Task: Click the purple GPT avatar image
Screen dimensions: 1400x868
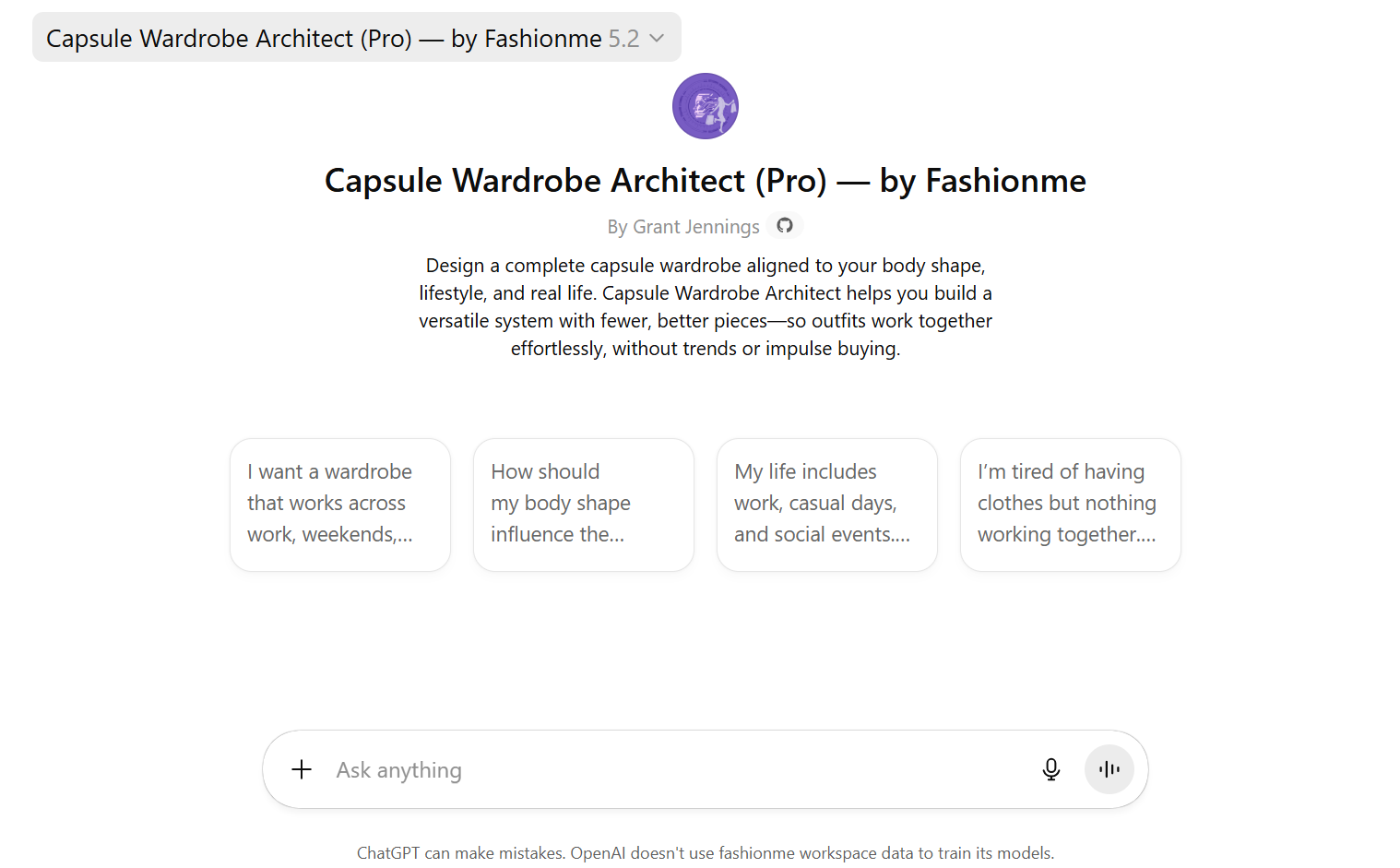Action: (x=706, y=106)
